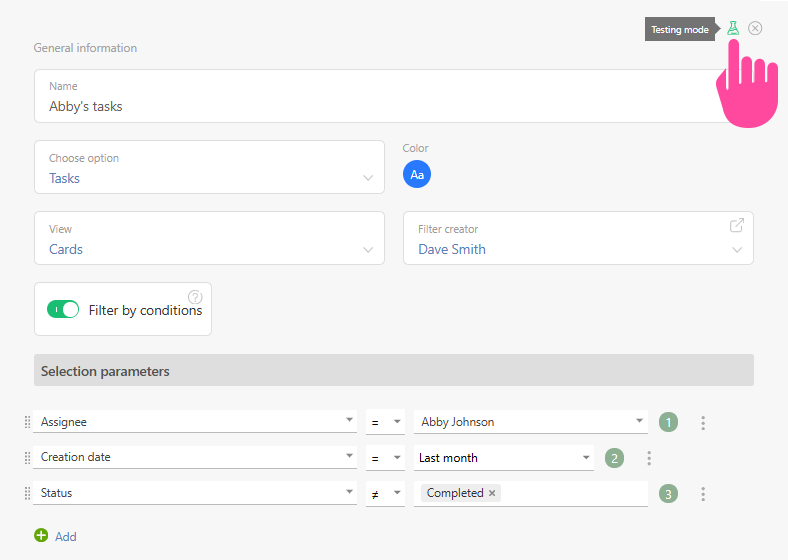Click the green plus Add icon
The height and width of the screenshot is (560, 788).
coord(41,536)
